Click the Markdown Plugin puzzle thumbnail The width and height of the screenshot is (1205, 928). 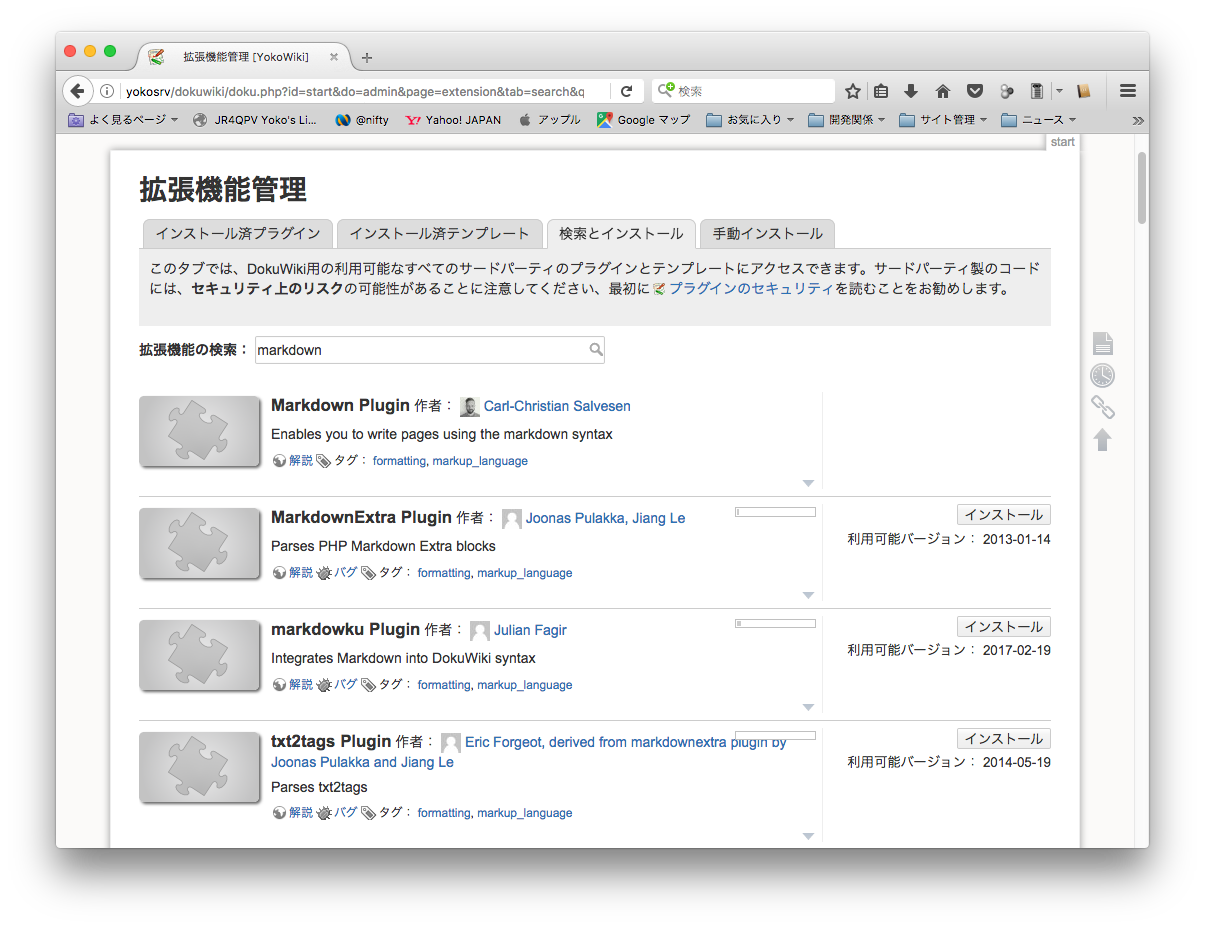(x=199, y=431)
